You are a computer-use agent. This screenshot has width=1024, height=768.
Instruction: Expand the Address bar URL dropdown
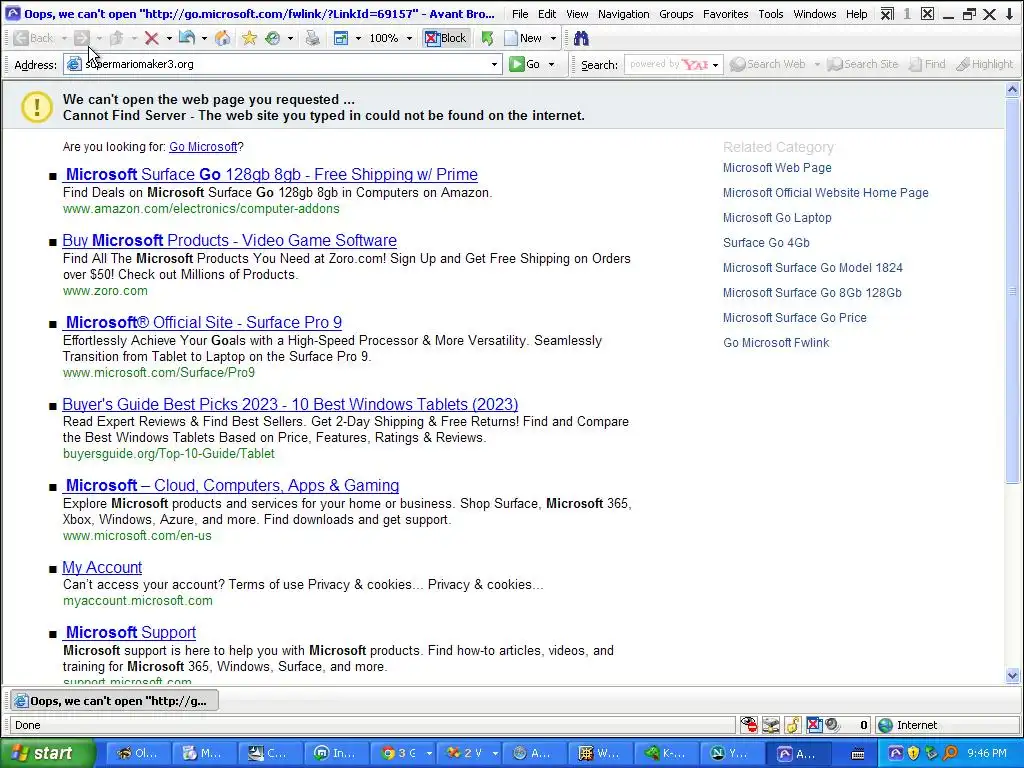click(494, 64)
